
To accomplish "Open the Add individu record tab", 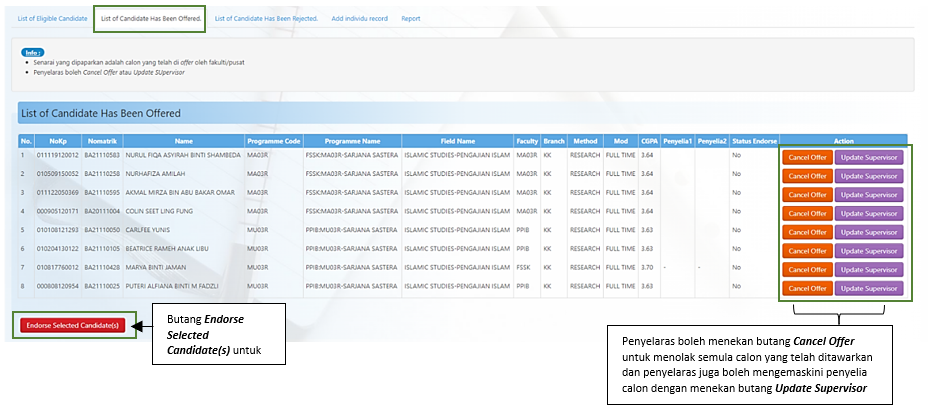I will [x=359, y=18].
